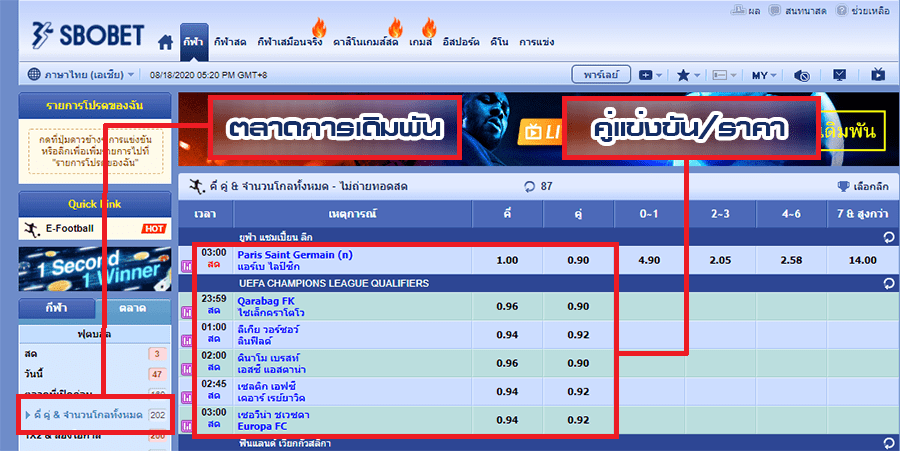
Task: Select วันนี้ football filter with count 47
Action: 95,374
